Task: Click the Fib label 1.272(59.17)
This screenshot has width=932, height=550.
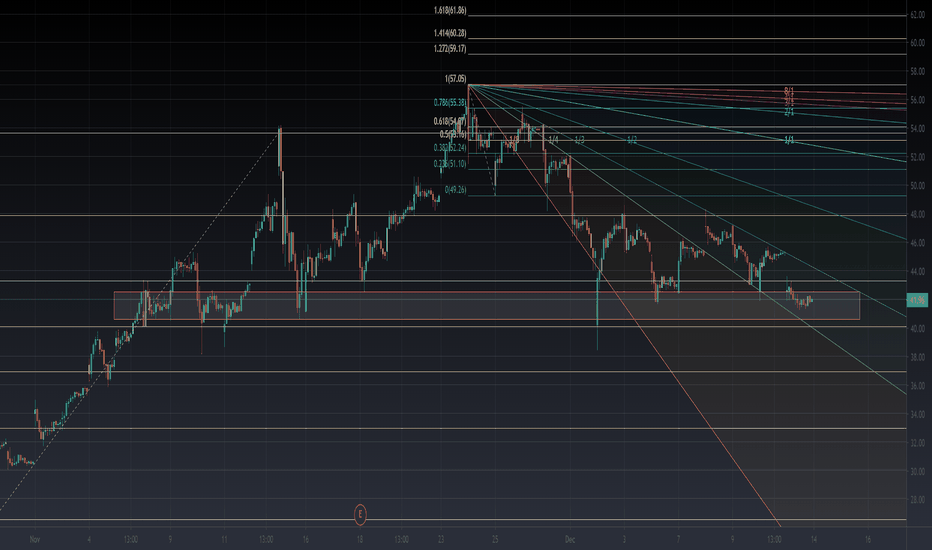Action: [x=450, y=49]
